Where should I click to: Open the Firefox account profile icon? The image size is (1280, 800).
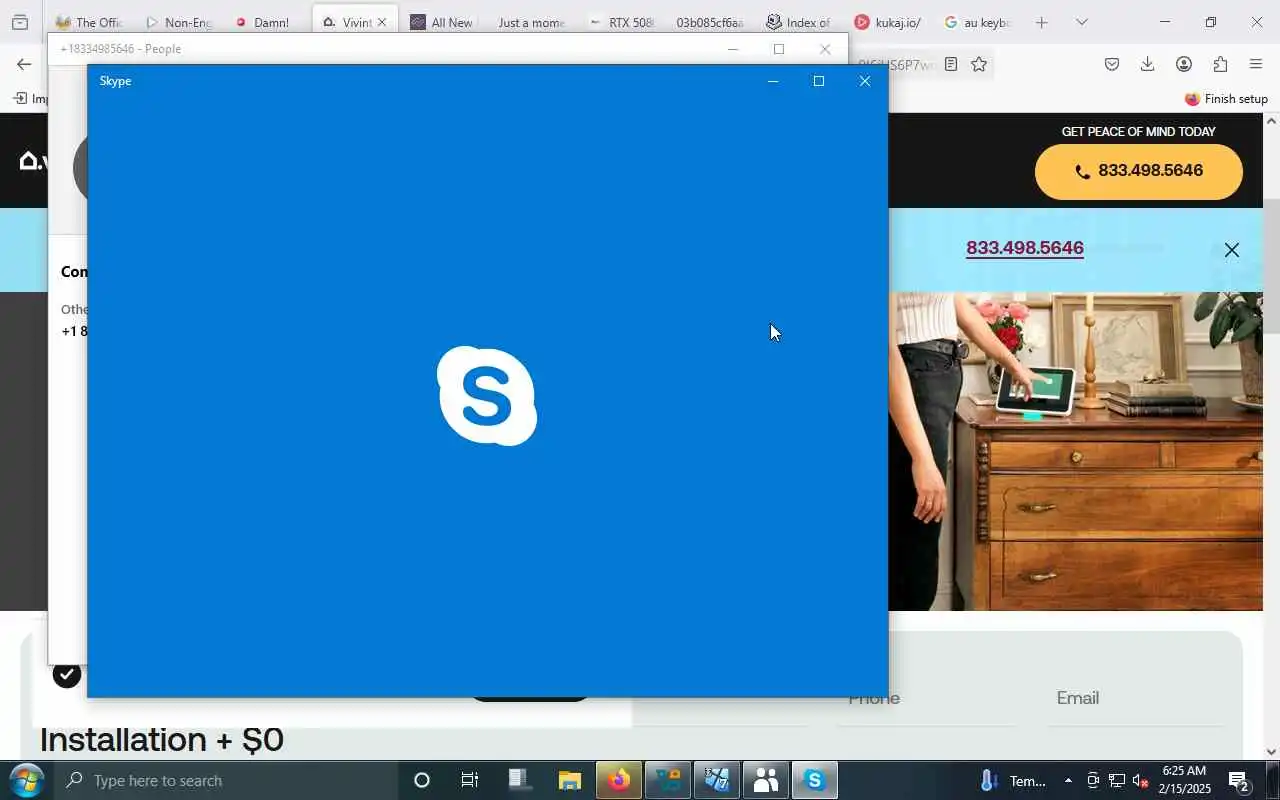pyautogui.click(x=1184, y=64)
